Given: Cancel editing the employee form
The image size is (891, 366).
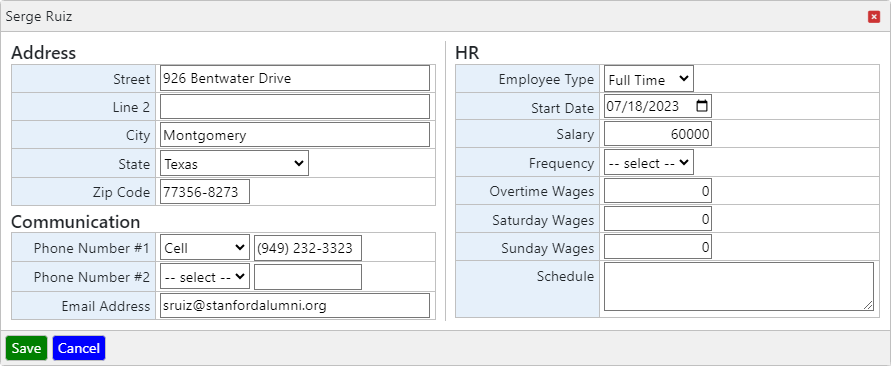Looking at the screenshot, I should point(79,348).
